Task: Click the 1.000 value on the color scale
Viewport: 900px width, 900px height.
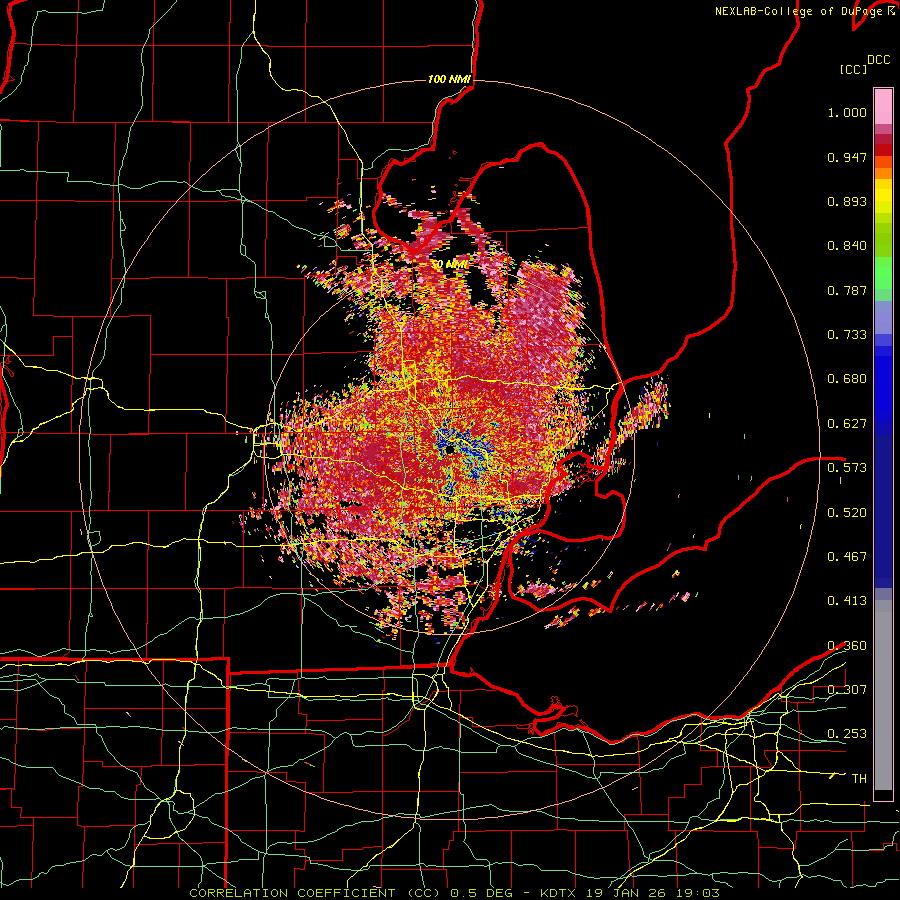Action: [847, 112]
